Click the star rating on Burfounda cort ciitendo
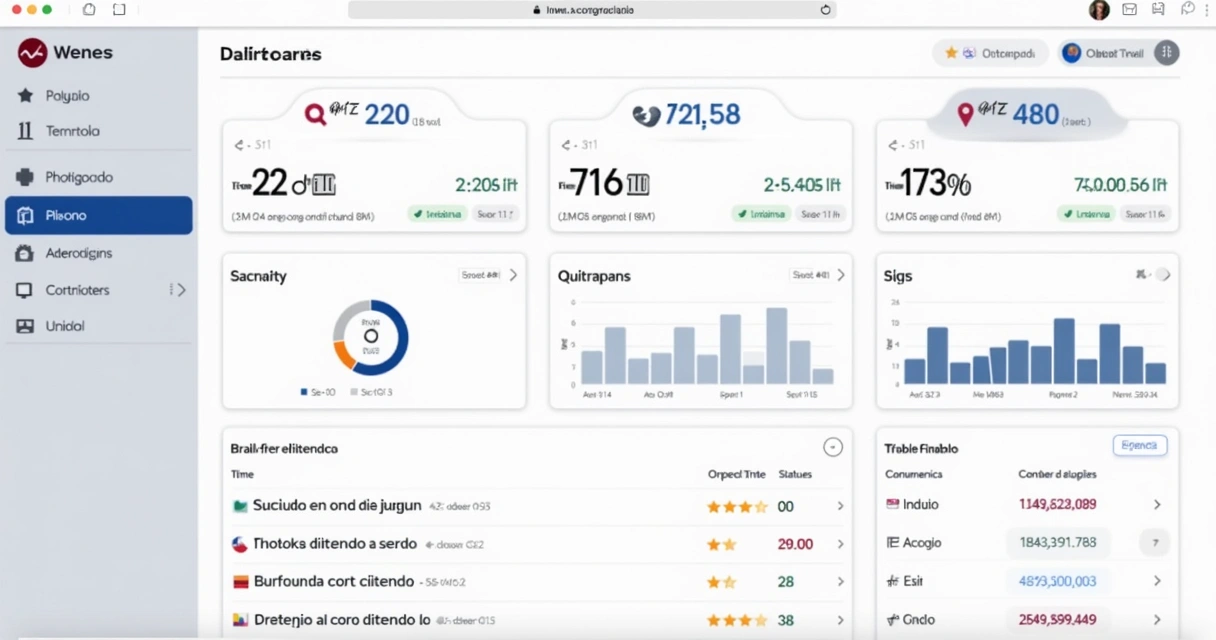 [x=722, y=582]
